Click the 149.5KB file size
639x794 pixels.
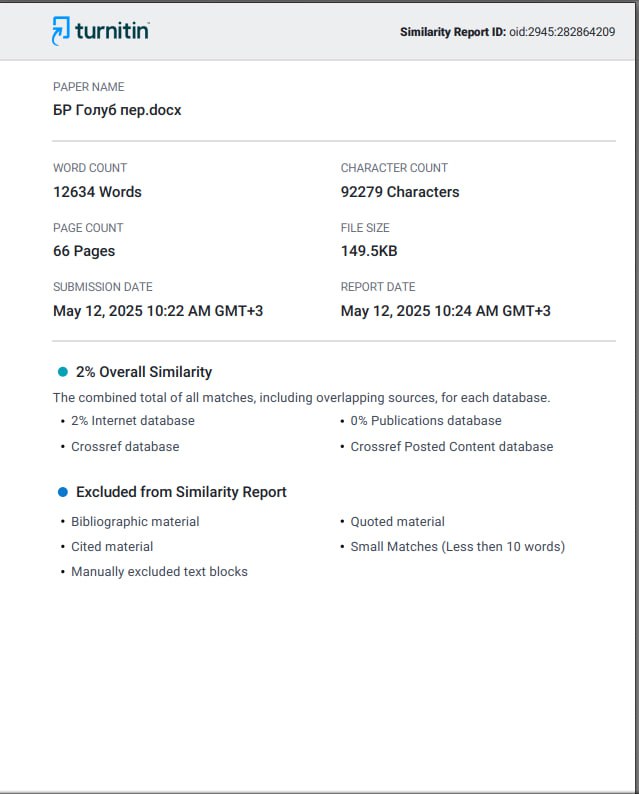(369, 251)
